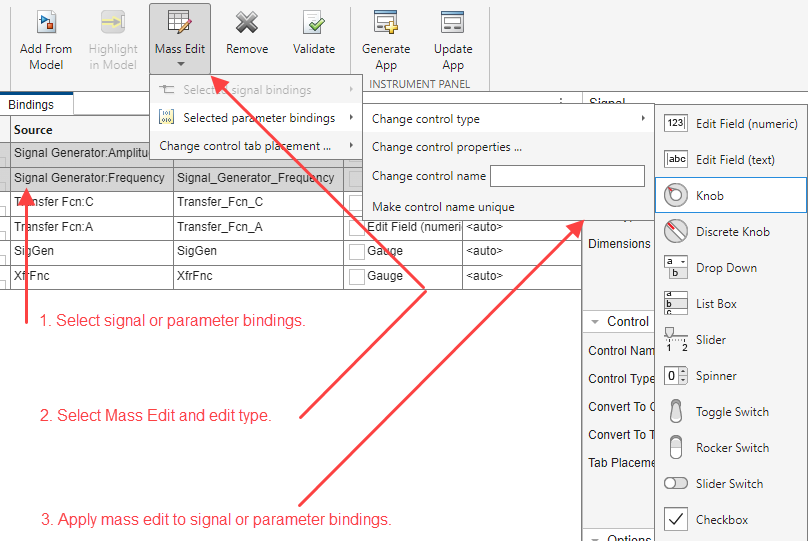The image size is (808, 541).
Task: Click <auto> cell in SigGen row
Action: 521,251
